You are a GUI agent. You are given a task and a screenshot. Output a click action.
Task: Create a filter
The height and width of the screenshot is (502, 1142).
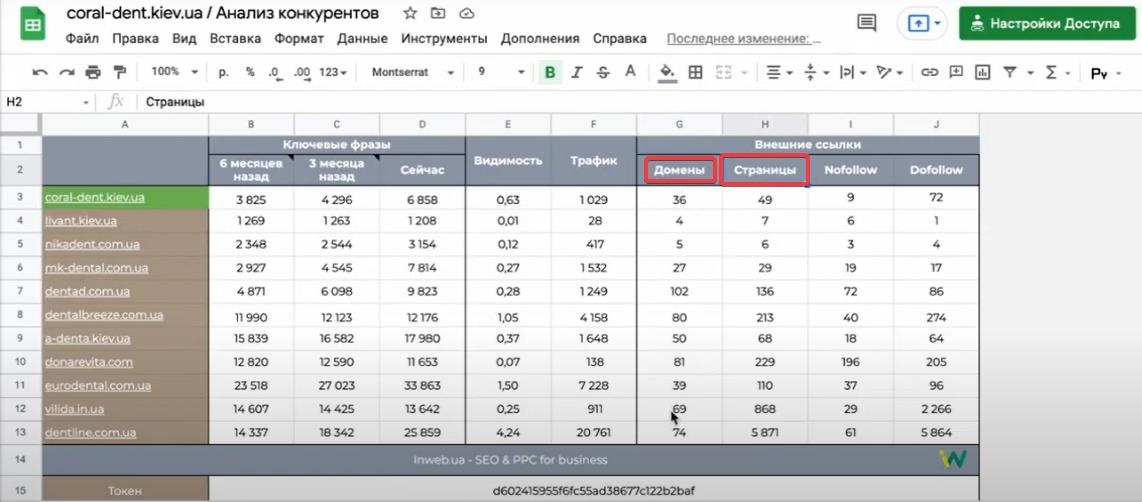(x=1010, y=72)
